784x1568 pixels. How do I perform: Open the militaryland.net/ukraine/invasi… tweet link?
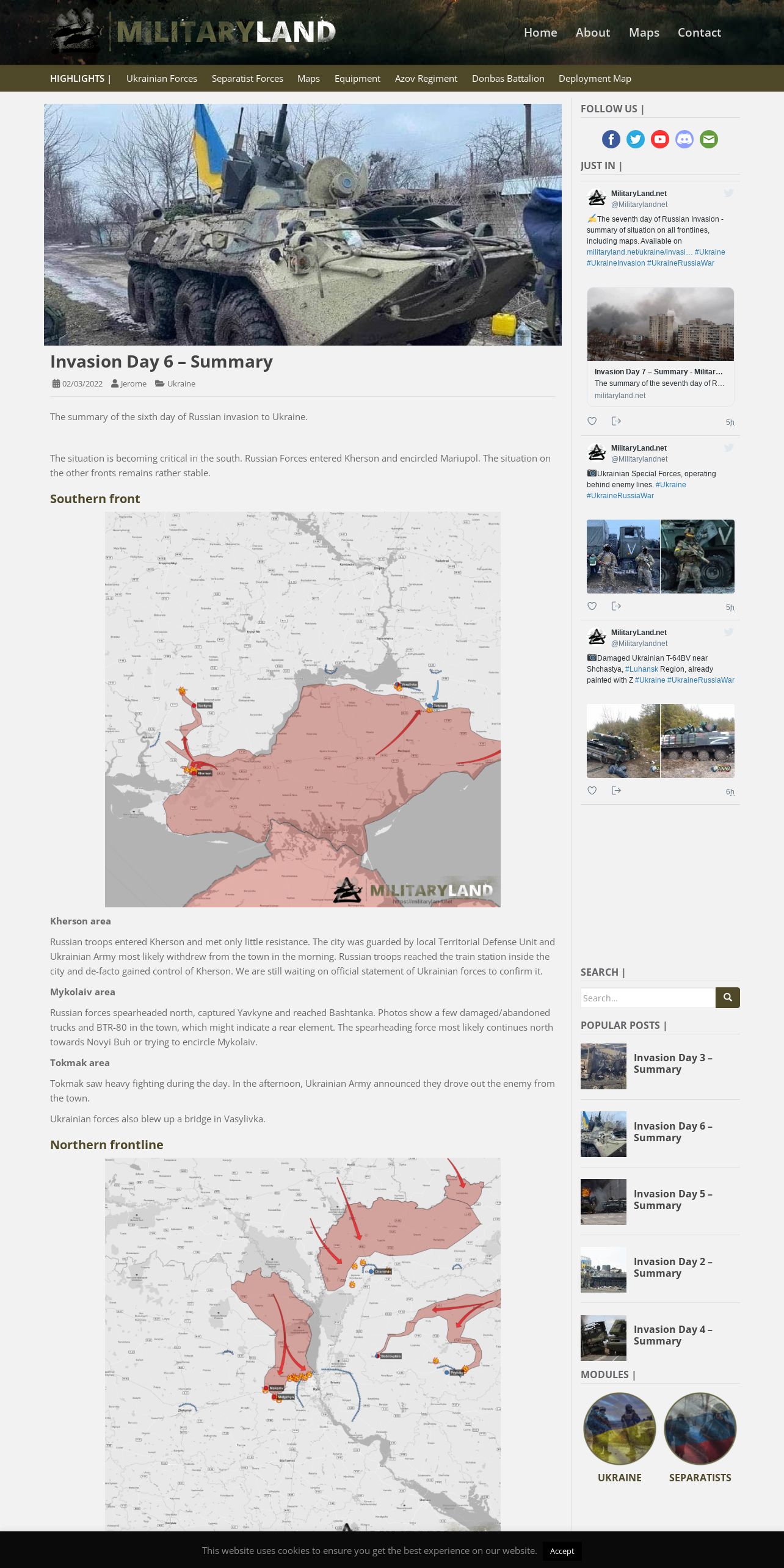coord(639,252)
